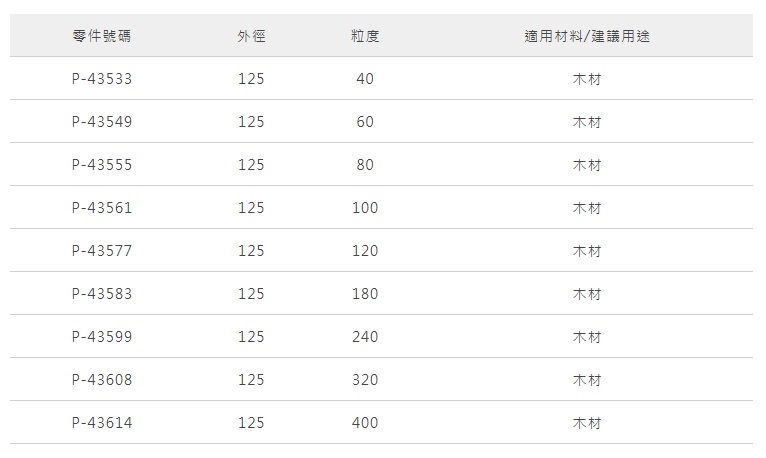Click part number P-43583

[102, 294]
